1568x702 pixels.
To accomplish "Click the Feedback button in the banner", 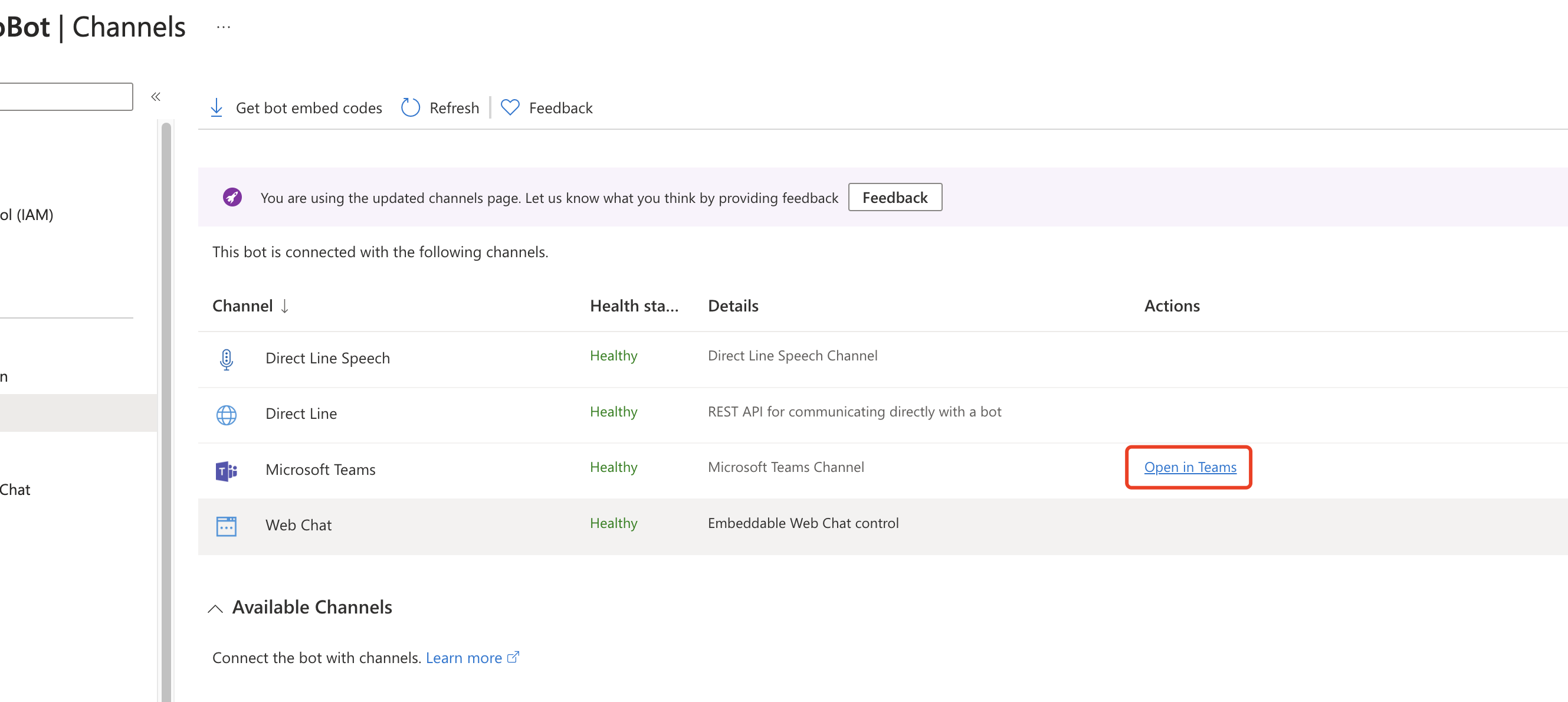I will pos(895,197).
